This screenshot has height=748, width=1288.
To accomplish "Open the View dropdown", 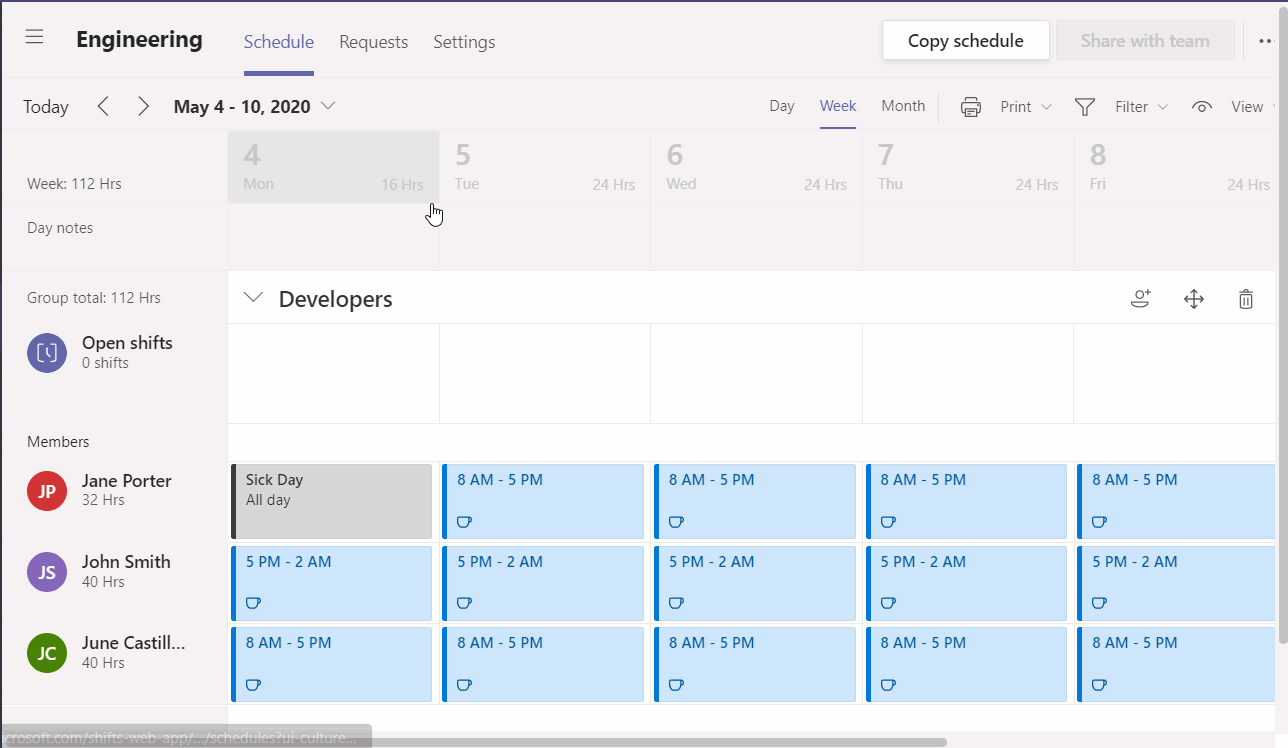I will point(1254,107).
